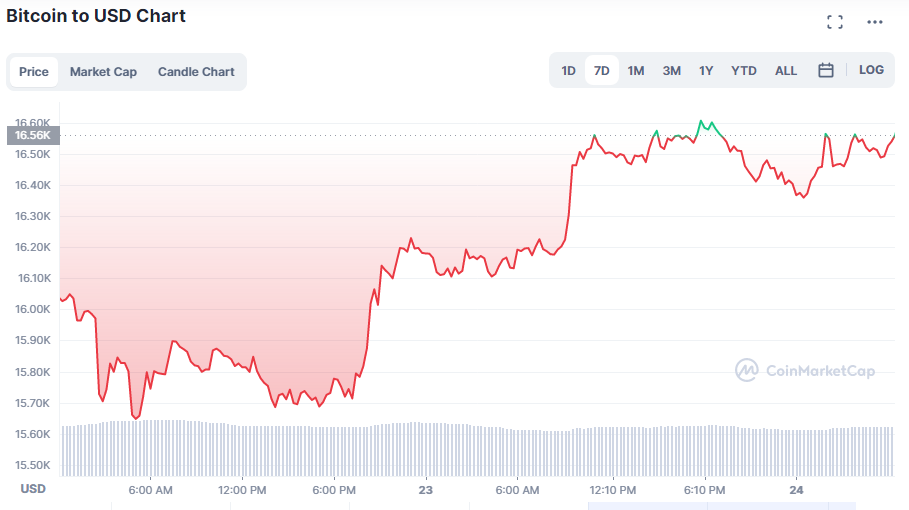Click the 23 date marker on axis
909x510 pixels.
pyautogui.click(x=426, y=490)
